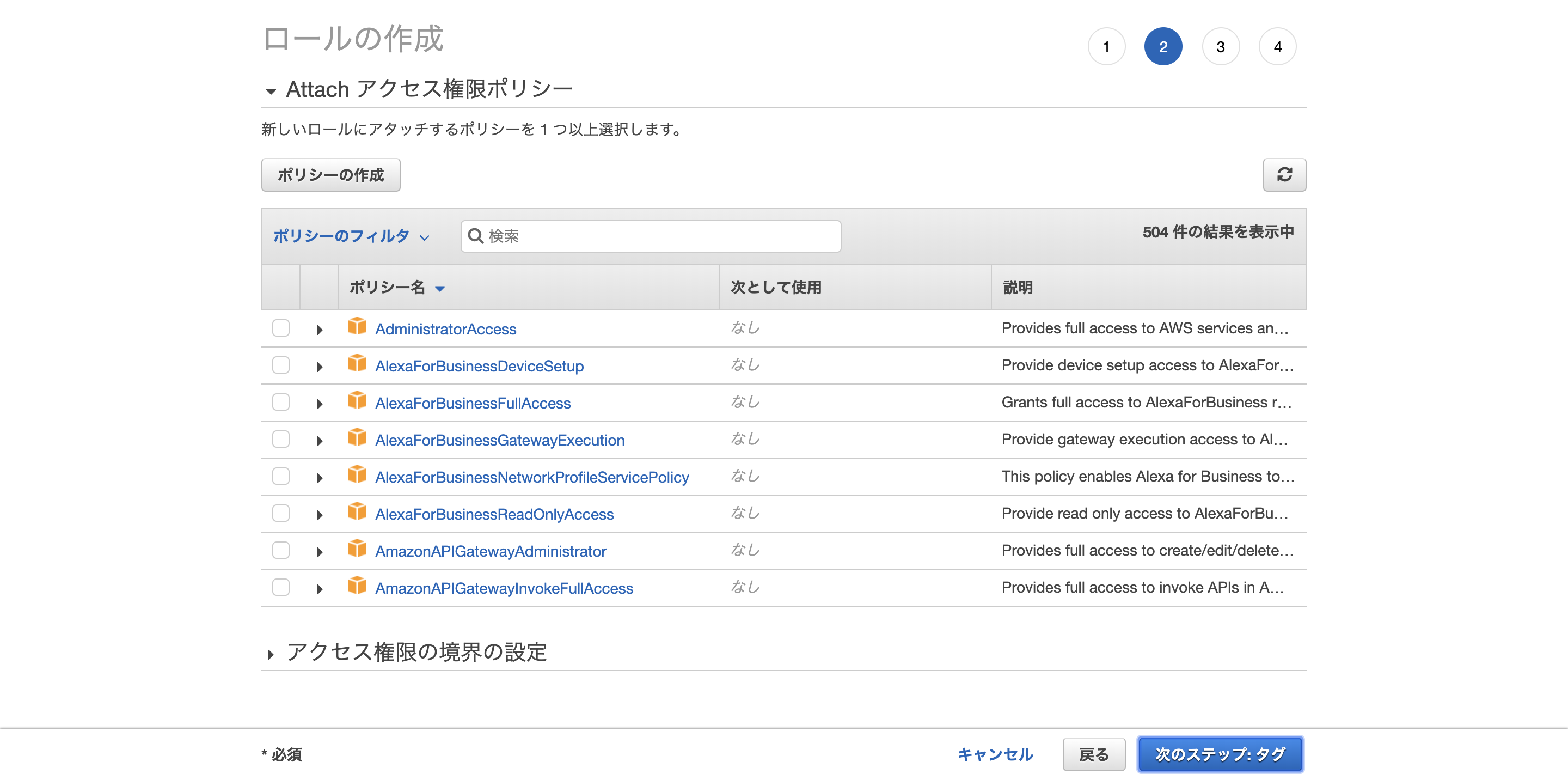Click the AlexaForBusinessNetworkProfileServicePolicy box icon
1568x780 pixels.
coord(357,475)
